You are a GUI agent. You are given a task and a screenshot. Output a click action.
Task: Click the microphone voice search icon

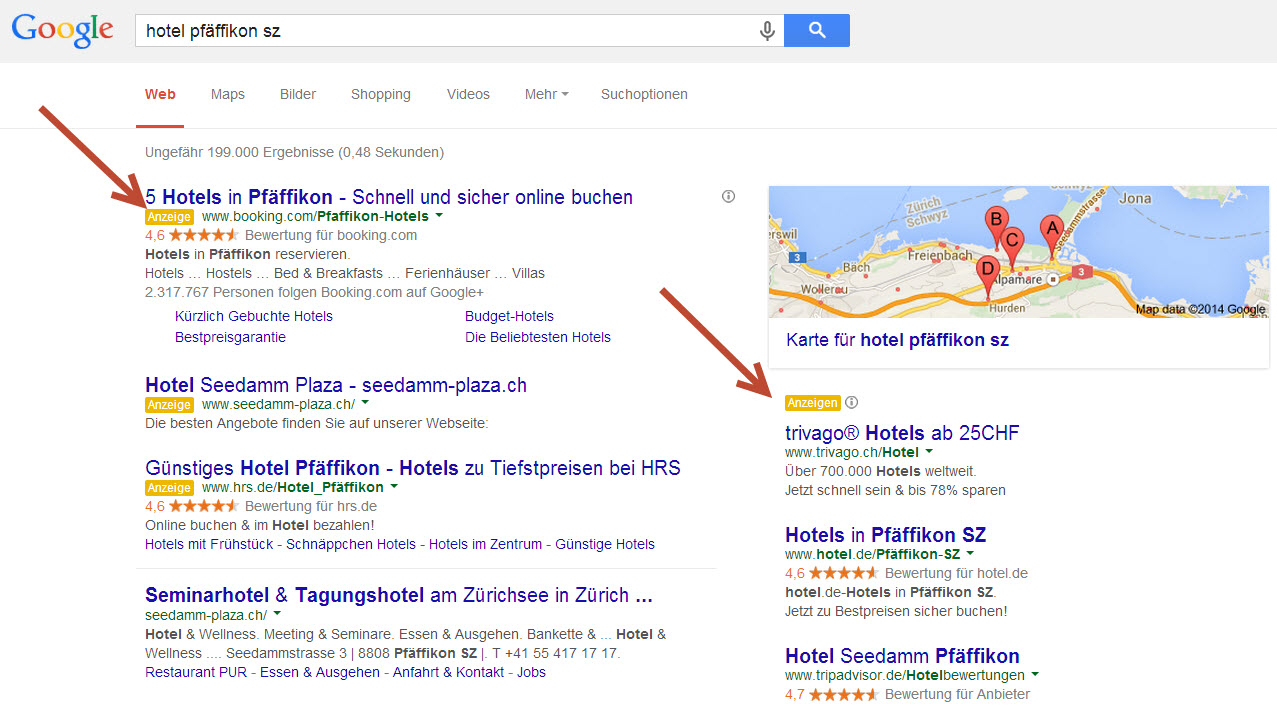[x=767, y=31]
